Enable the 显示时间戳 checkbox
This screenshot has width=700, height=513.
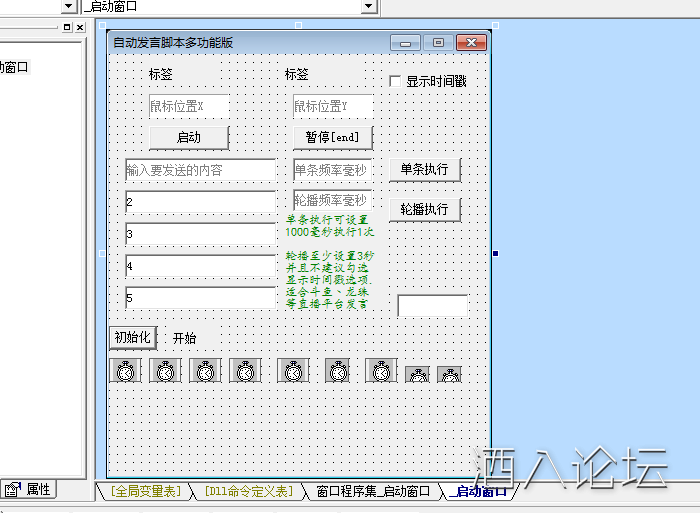click(x=395, y=81)
